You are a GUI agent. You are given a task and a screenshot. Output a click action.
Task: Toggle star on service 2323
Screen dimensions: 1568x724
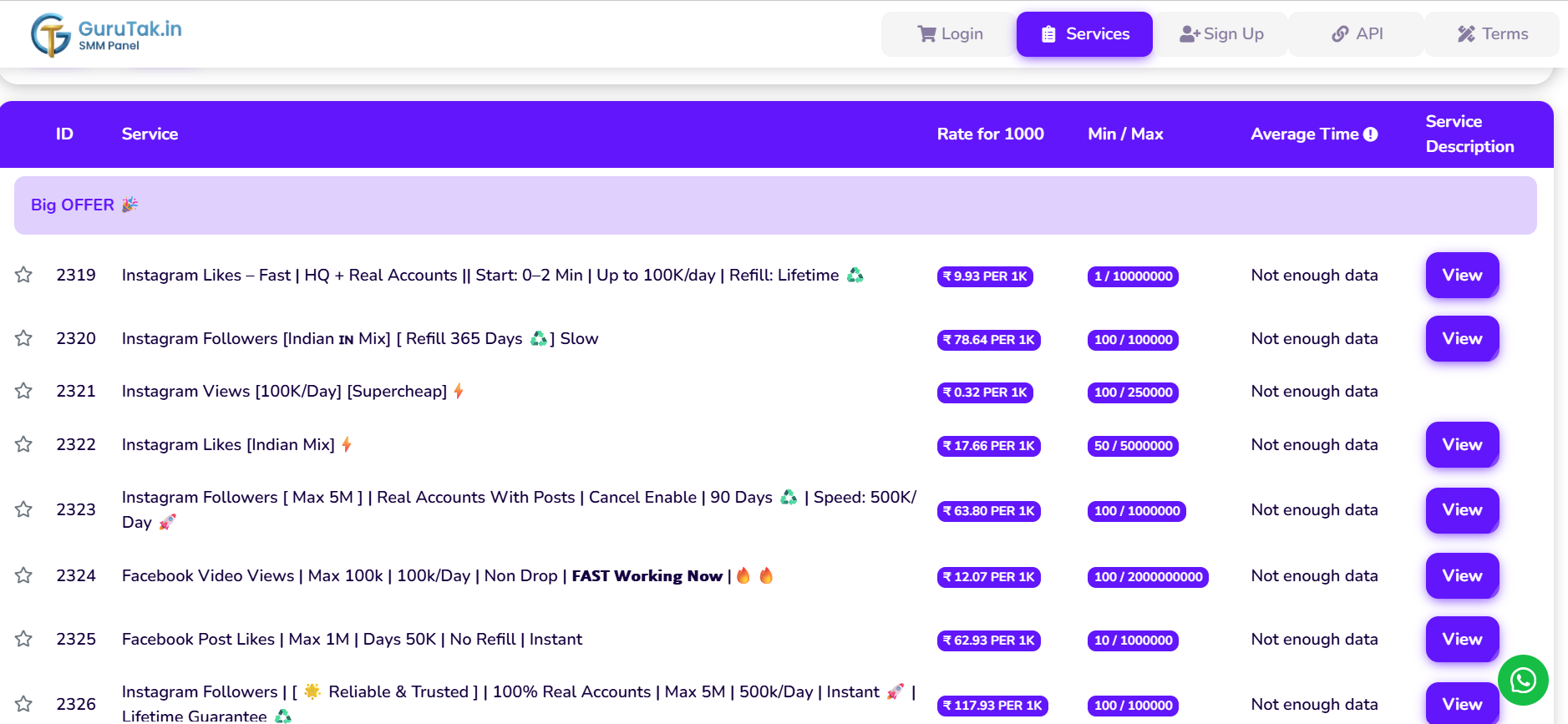(23, 509)
